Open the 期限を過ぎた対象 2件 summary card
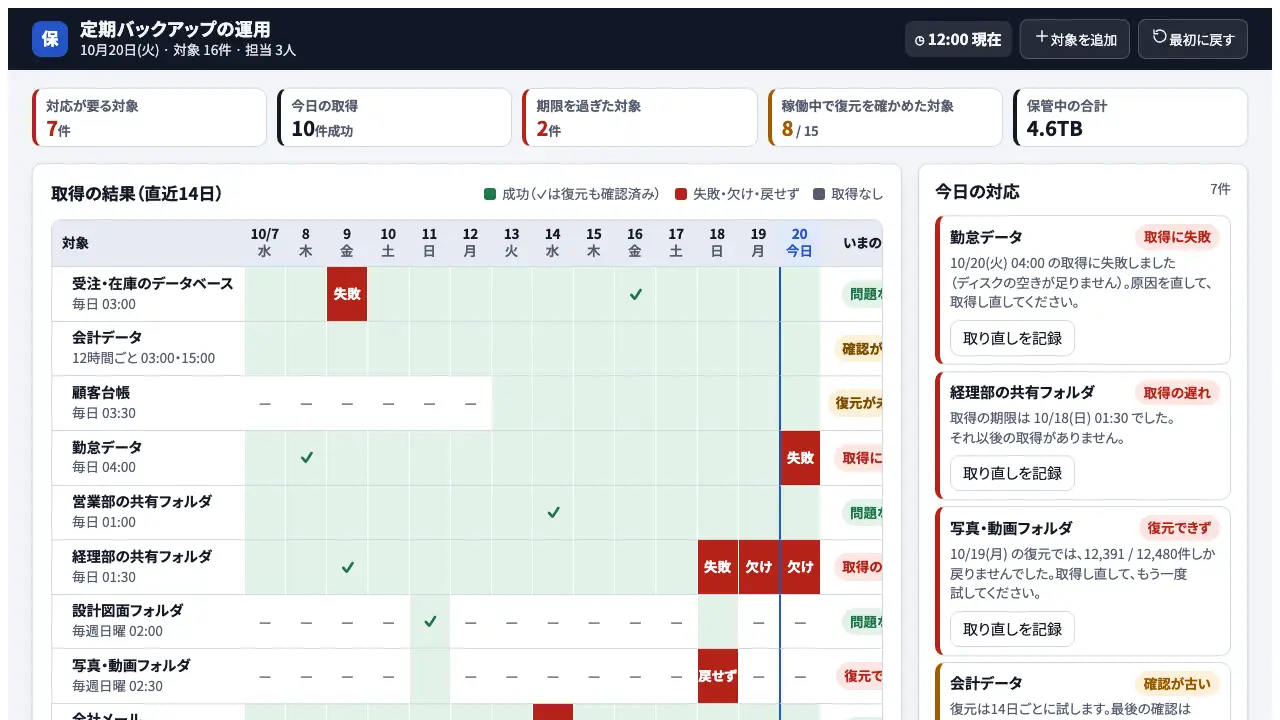 [x=639, y=117]
